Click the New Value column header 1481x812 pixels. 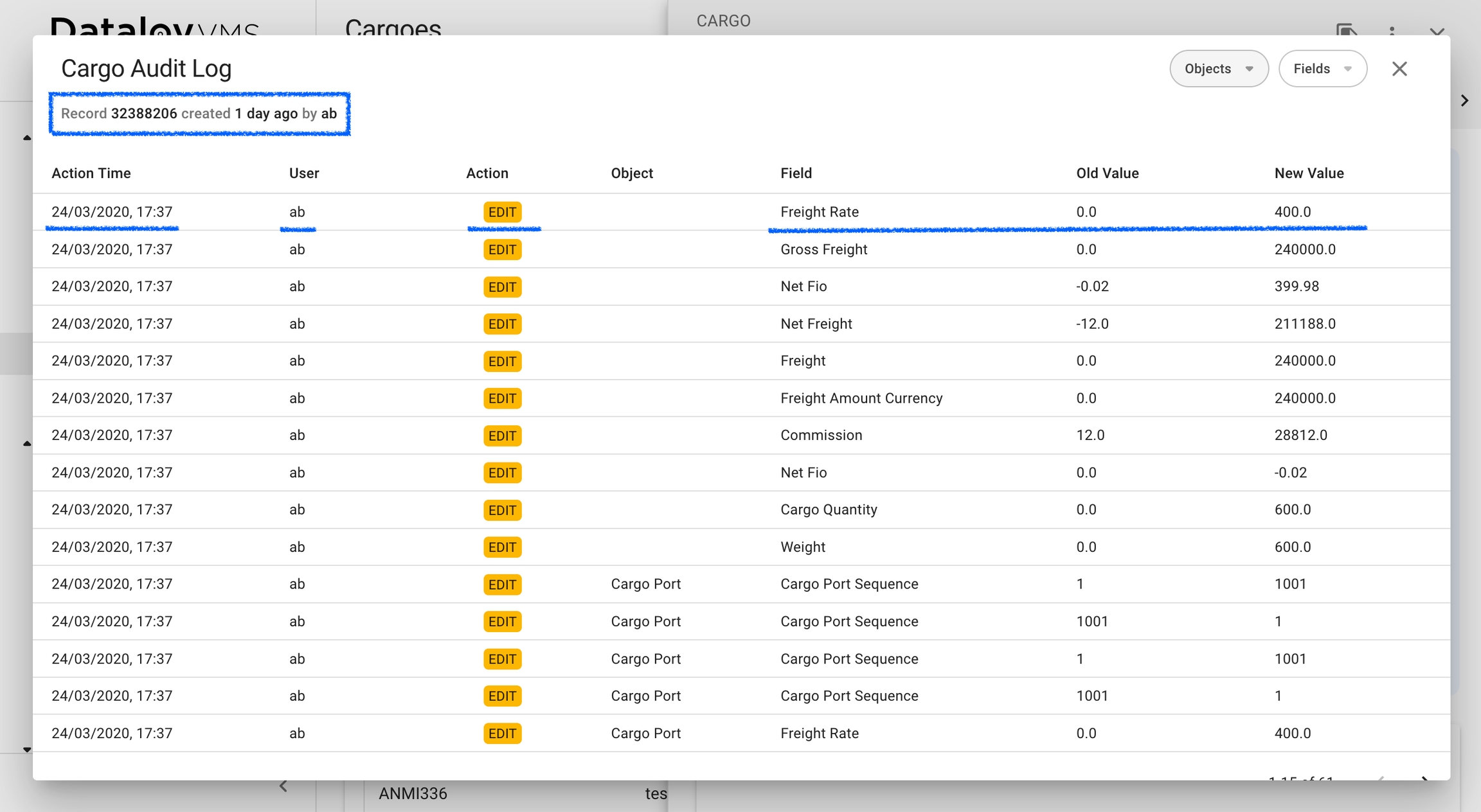(x=1309, y=173)
